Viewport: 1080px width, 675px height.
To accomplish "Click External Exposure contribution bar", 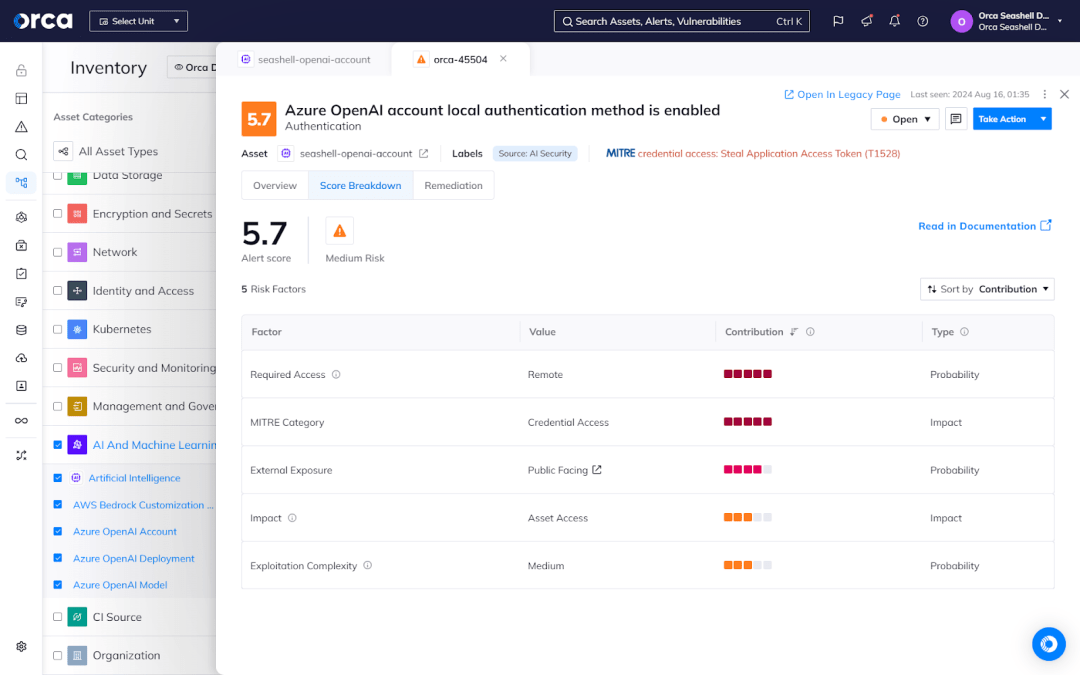I will pos(747,470).
